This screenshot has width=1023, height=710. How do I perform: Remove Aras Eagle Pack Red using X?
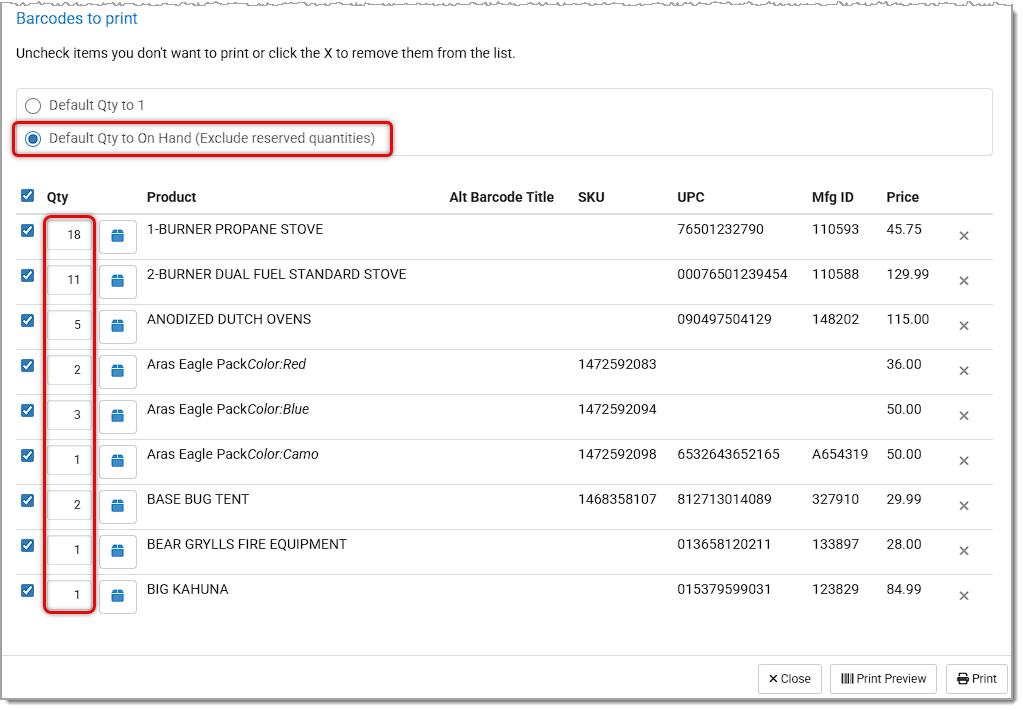click(964, 371)
